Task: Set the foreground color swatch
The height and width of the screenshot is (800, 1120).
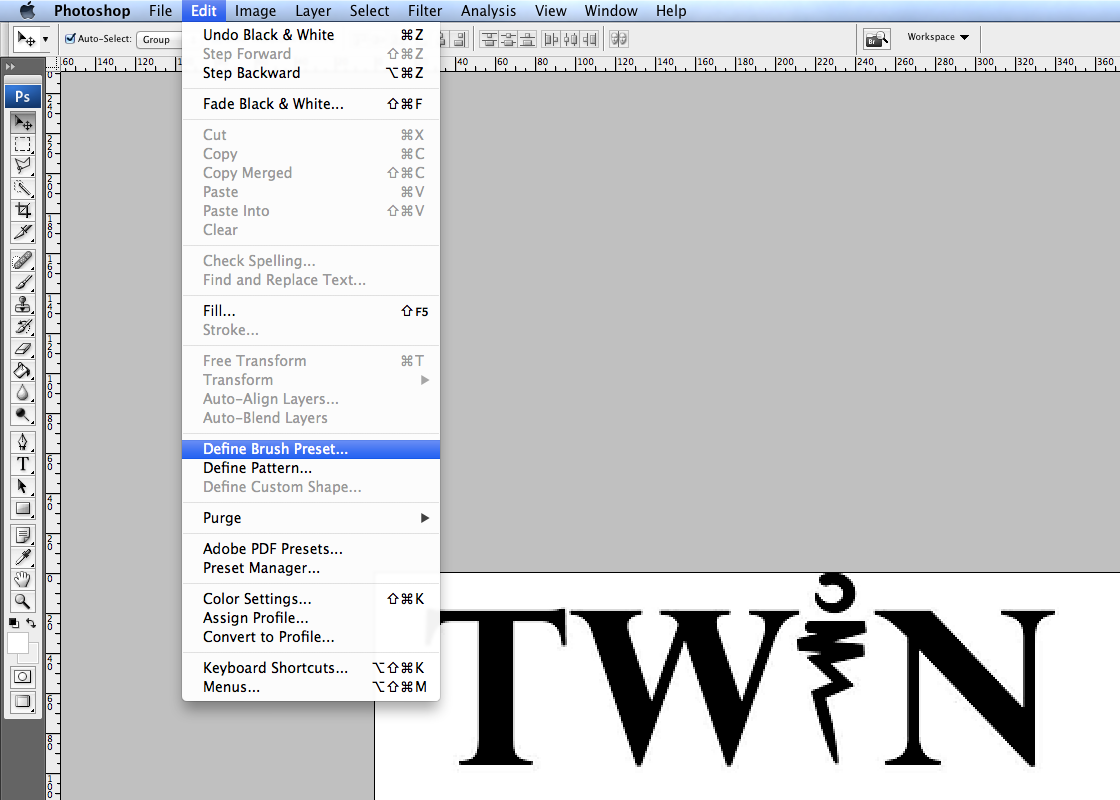Action: [x=18, y=644]
